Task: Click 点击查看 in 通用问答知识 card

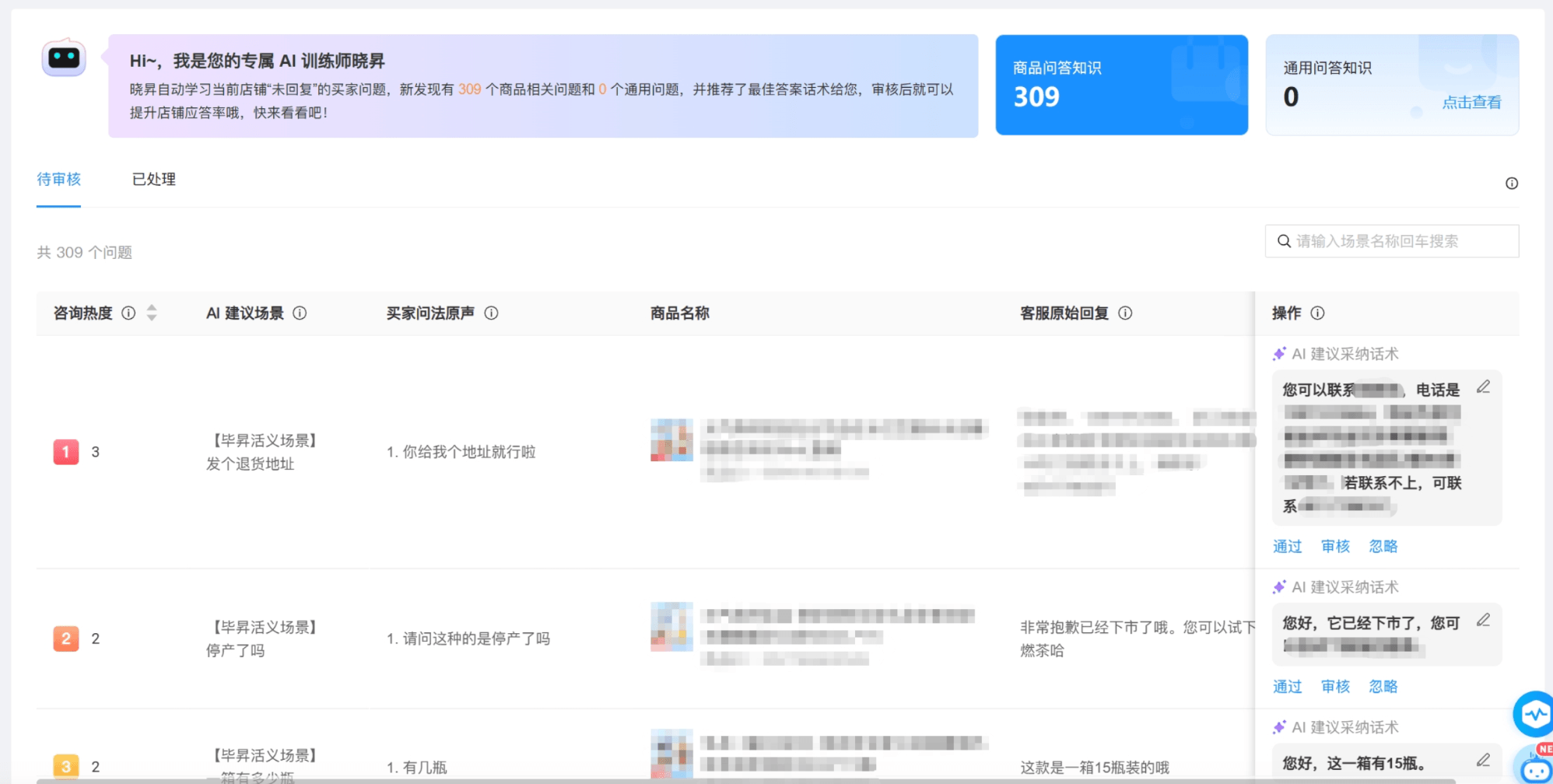Action: pyautogui.click(x=1471, y=102)
